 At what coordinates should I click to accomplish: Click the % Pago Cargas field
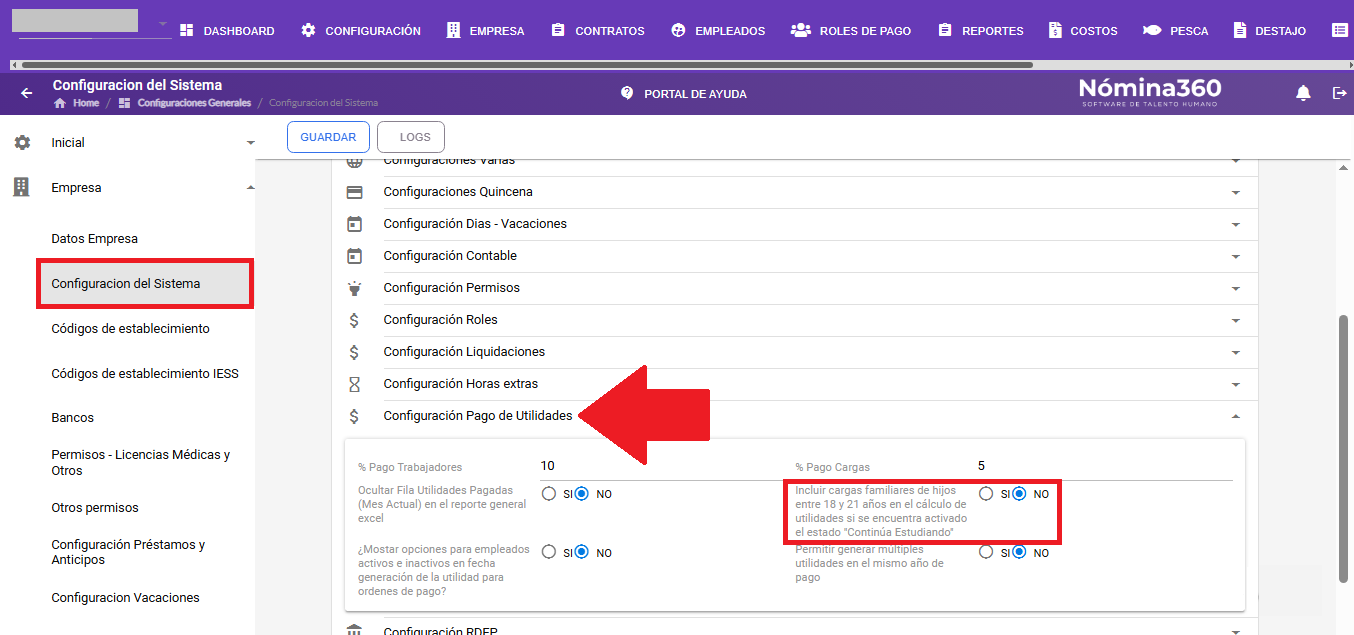tap(1104, 466)
